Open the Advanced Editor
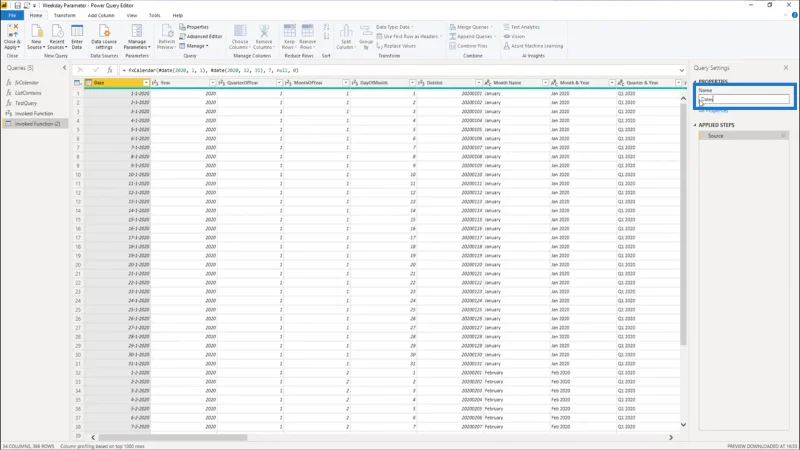Image resolution: width=800 pixels, height=450 pixels. click(201, 36)
